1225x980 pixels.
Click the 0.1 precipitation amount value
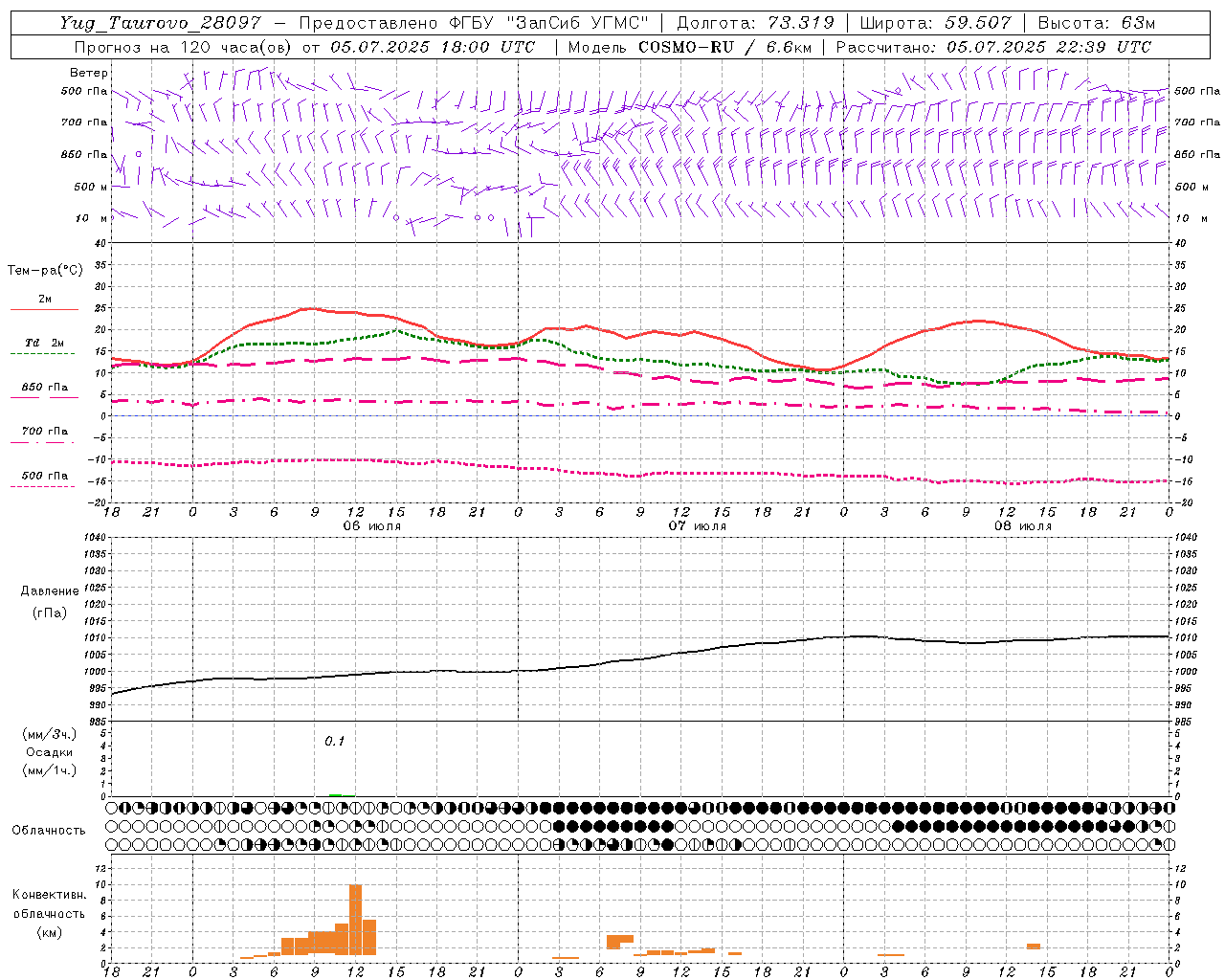tap(334, 742)
